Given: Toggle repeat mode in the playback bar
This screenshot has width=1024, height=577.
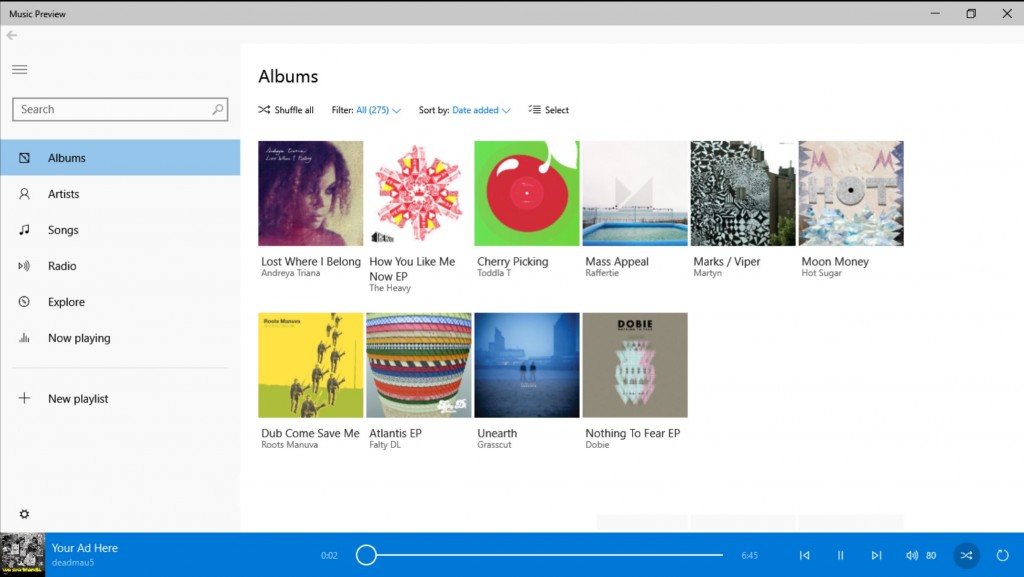Looking at the screenshot, I should (1002, 555).
